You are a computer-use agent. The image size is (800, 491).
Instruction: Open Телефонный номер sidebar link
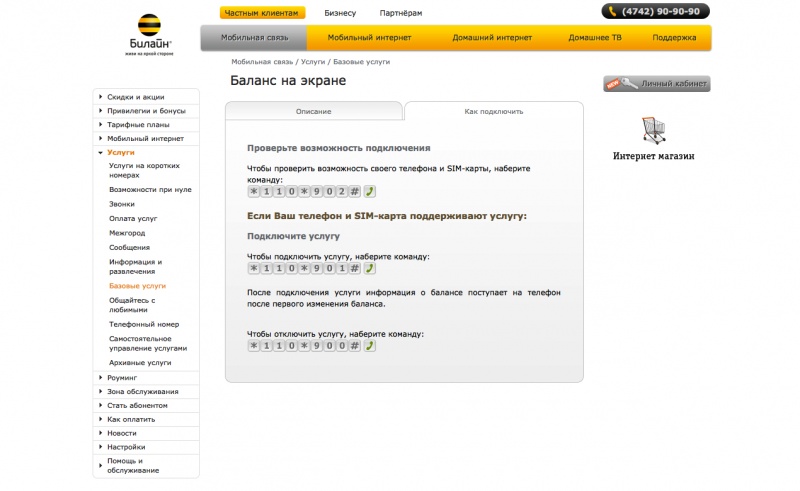144,324
